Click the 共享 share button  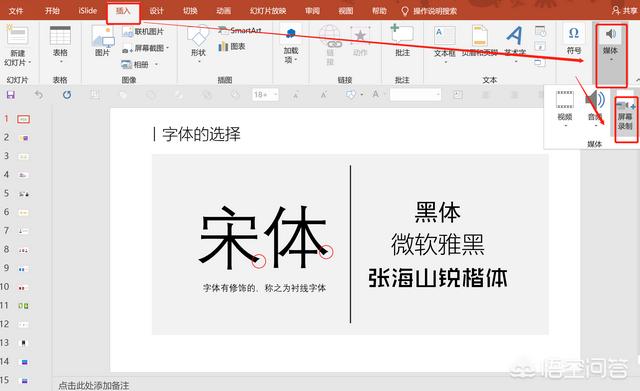coord(625,11)
